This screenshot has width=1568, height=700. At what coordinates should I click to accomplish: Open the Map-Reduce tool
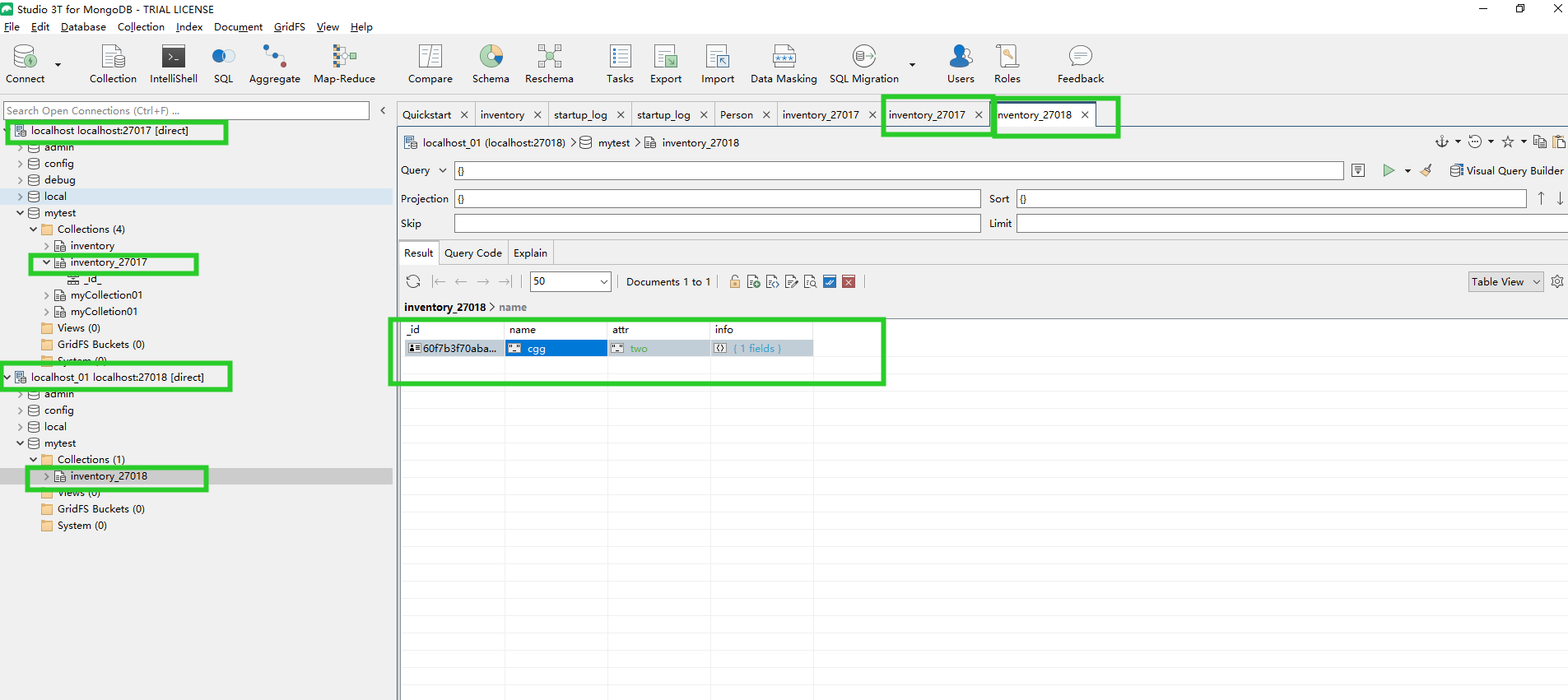(344, 63)
